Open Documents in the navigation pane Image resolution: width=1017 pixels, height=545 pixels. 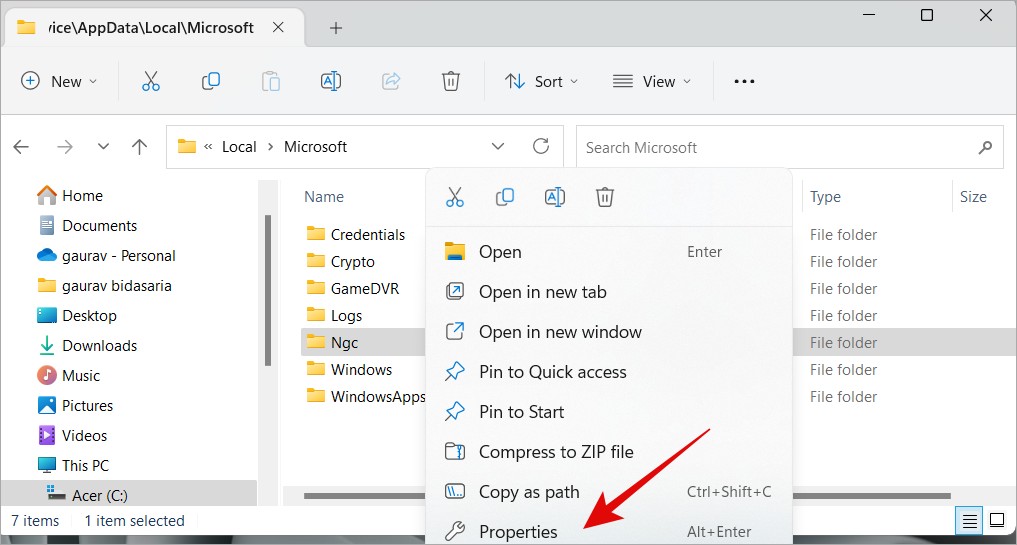coord(88,226)
